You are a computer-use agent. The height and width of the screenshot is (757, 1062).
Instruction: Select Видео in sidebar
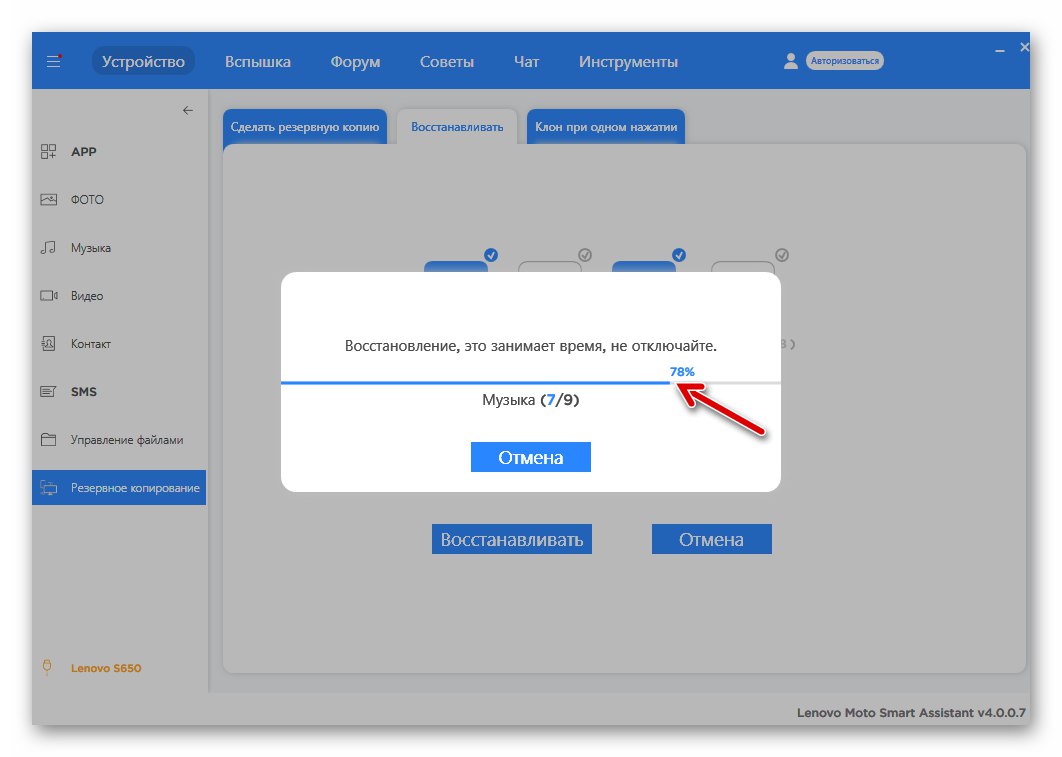tap(87, 296)
